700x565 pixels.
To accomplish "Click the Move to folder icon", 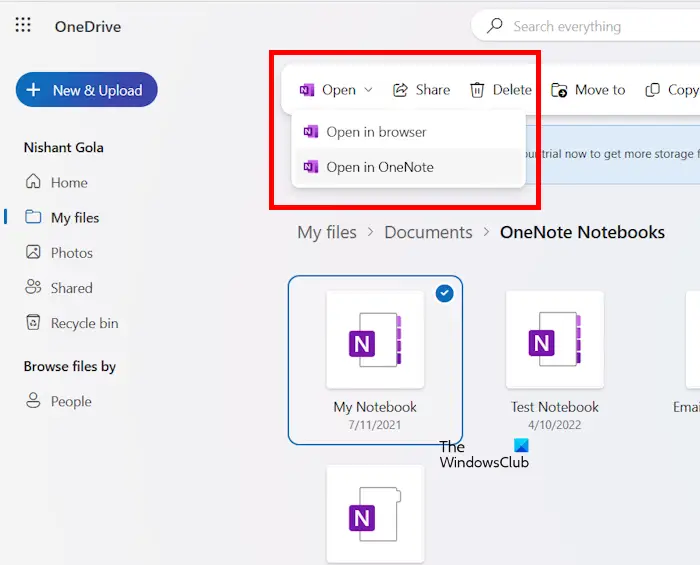I will pos(559,90).
